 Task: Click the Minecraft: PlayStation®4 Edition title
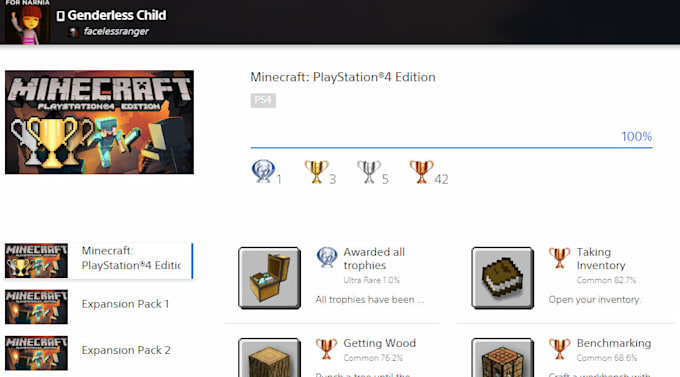pyautogui.click(x=343, y=77)
